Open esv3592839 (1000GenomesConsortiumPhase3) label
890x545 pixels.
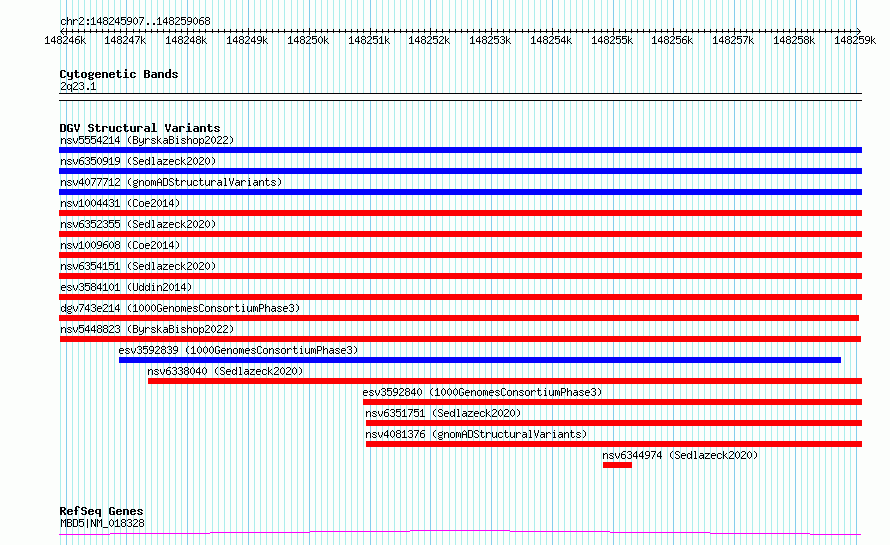[x=238, y=350]
